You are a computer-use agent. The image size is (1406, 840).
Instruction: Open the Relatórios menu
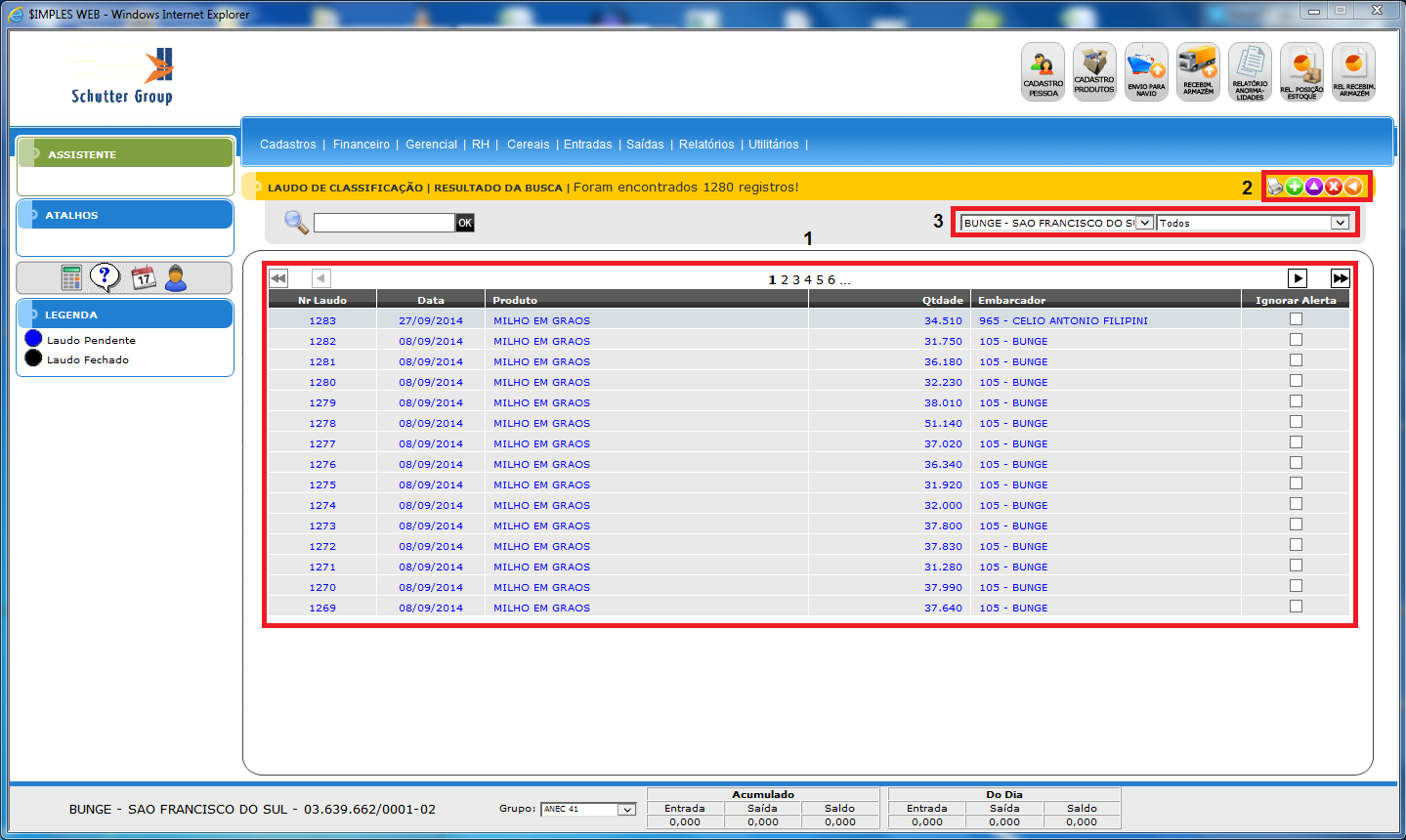tap(706, 145)
